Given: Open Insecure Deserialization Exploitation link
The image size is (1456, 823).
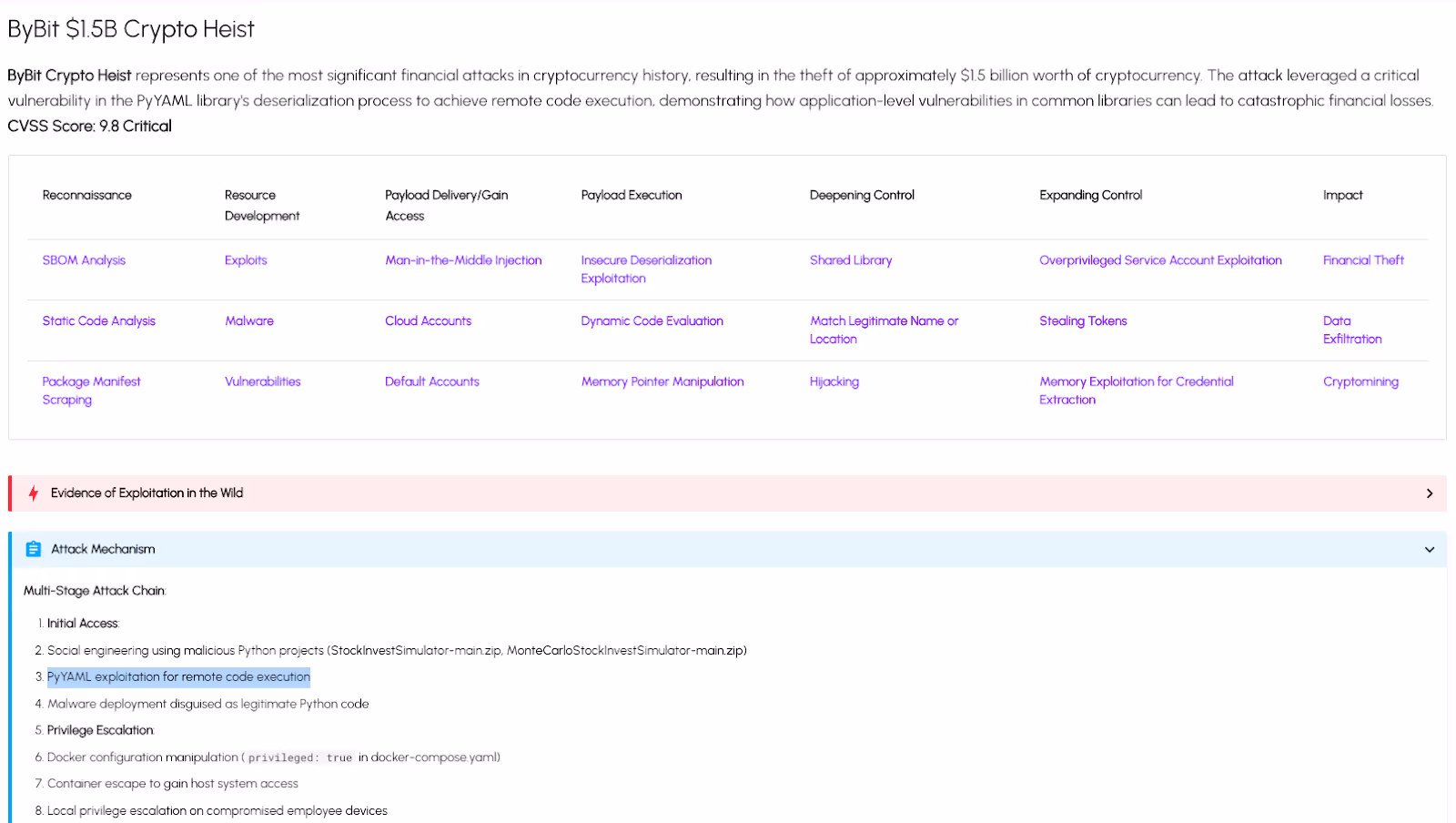Looking at the screenshot, I should coord(646,269).
